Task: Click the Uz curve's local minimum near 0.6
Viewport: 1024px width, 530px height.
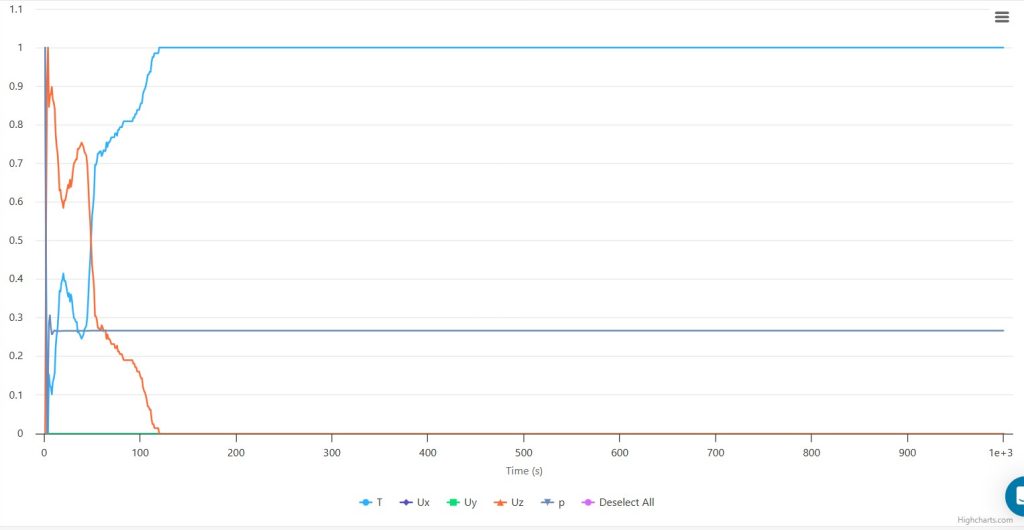Action: point(64,206)
